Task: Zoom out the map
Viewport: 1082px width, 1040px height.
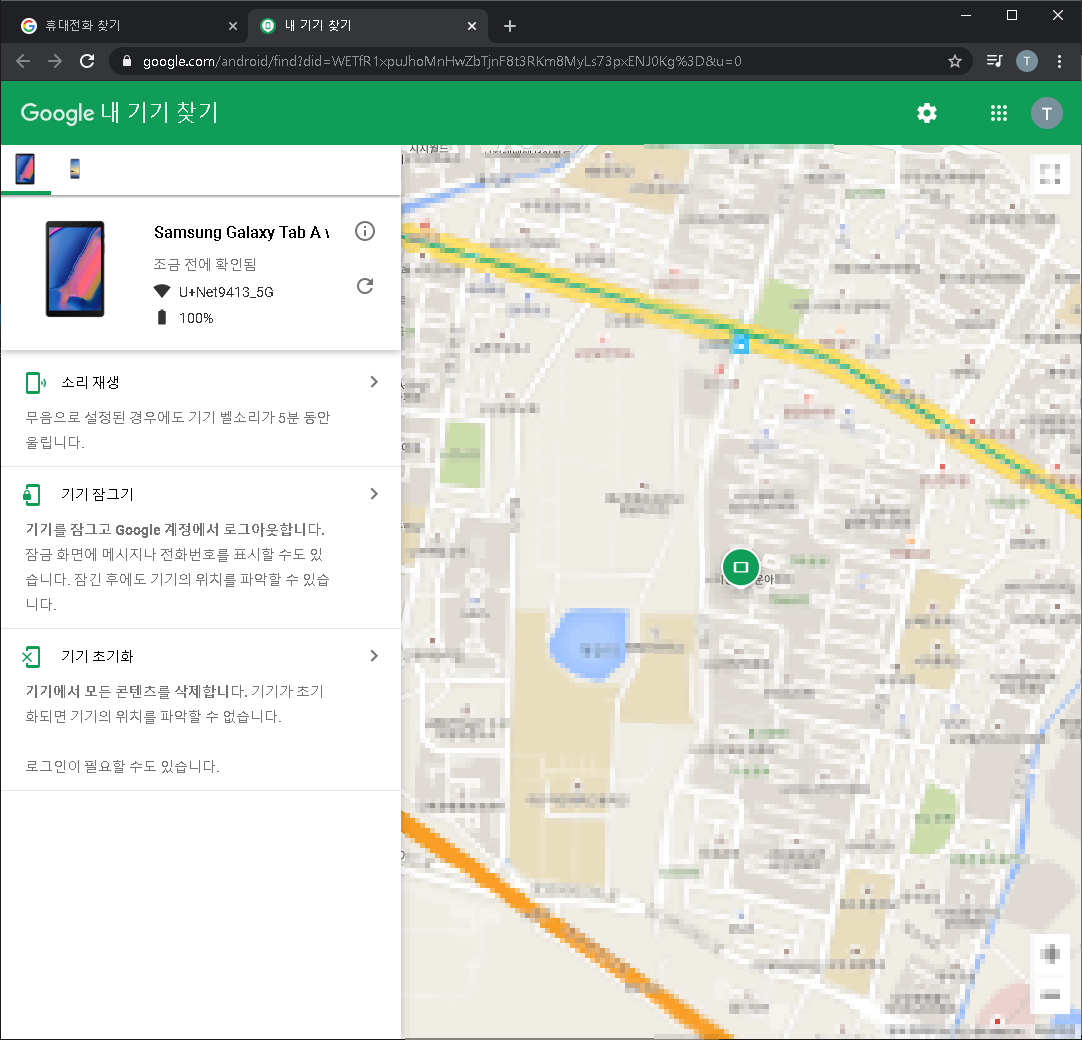Action: point(1050,995)
